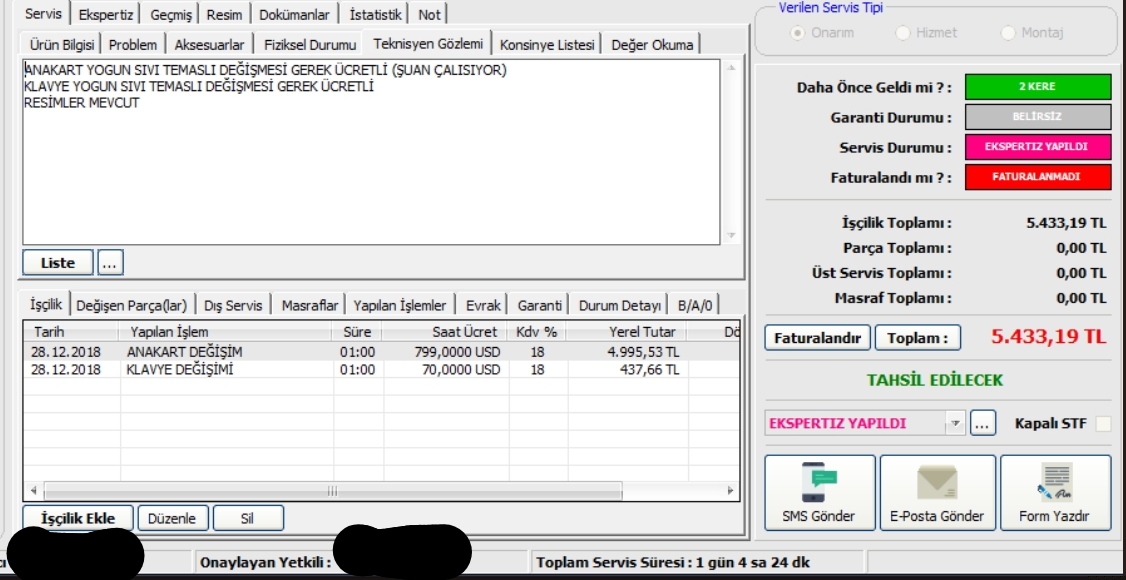Open the Evrak tab
The image size is (1126, 580).
coord(483,305)
